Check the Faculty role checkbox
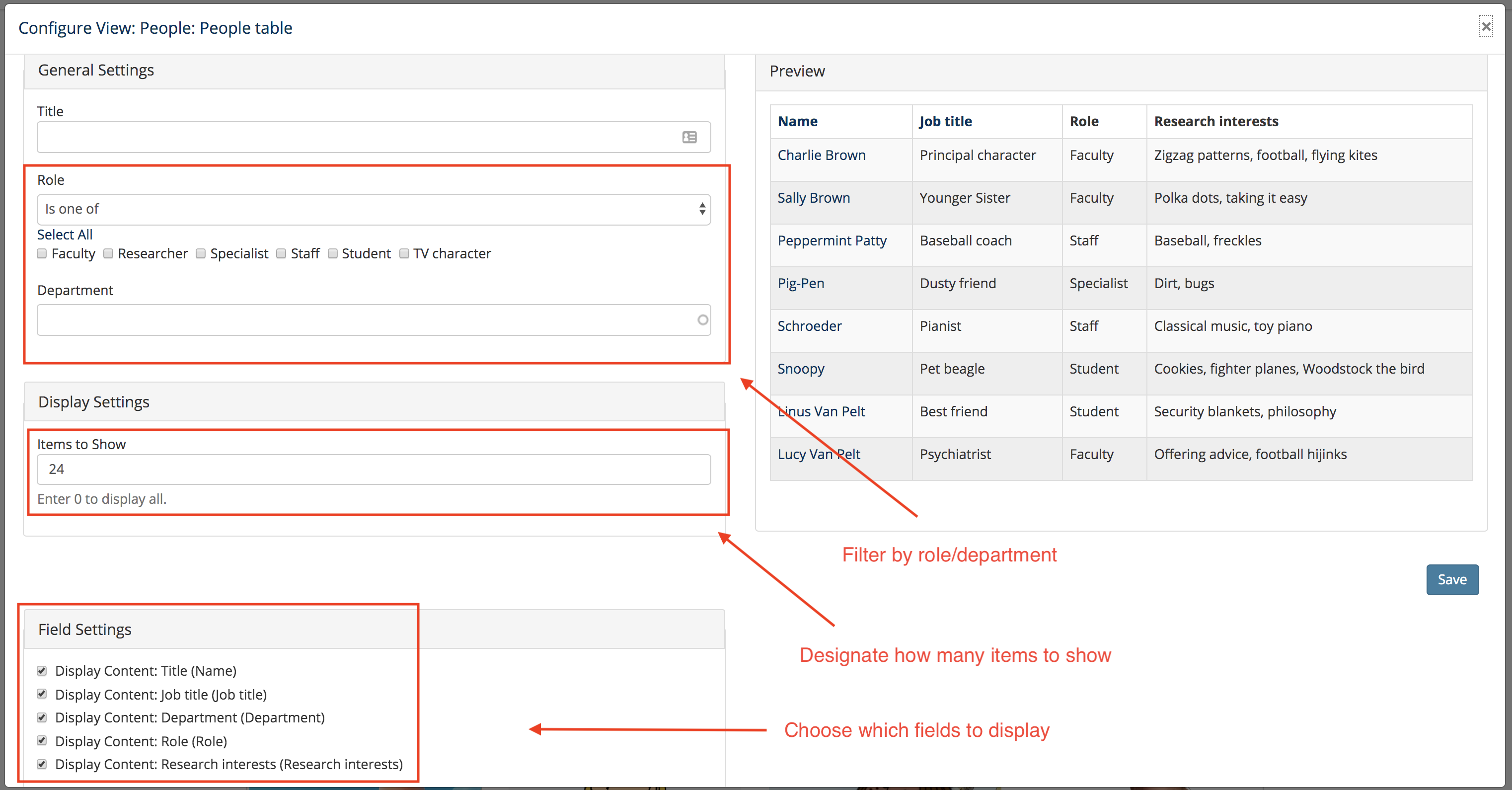 [x=42, y=253]
